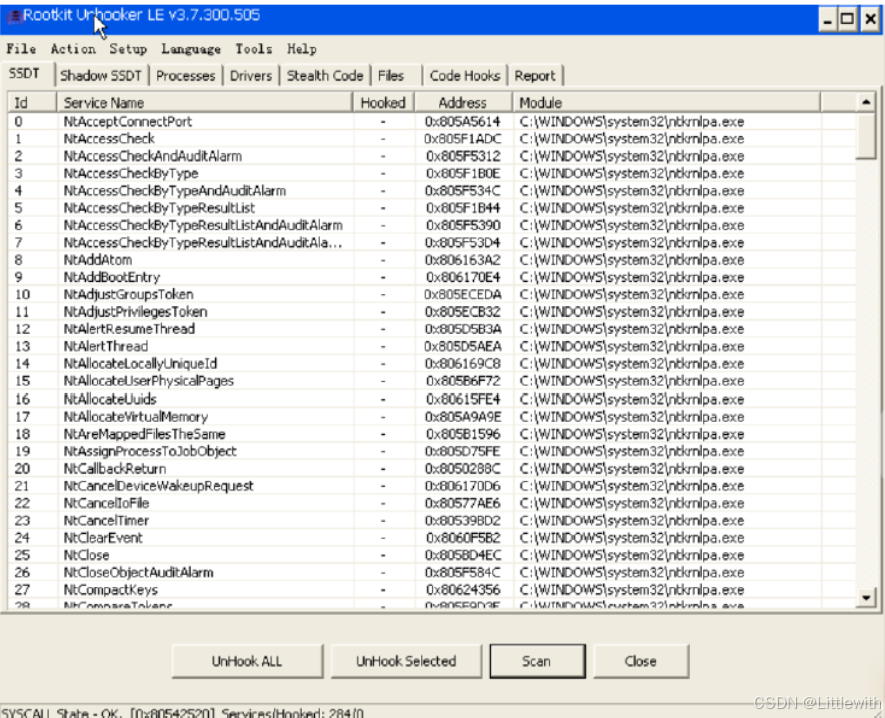The width and height of the screenshot is (885, 718).
Task: Select the NtAreMappedFilesTheSame row
Action: [432, 435]
